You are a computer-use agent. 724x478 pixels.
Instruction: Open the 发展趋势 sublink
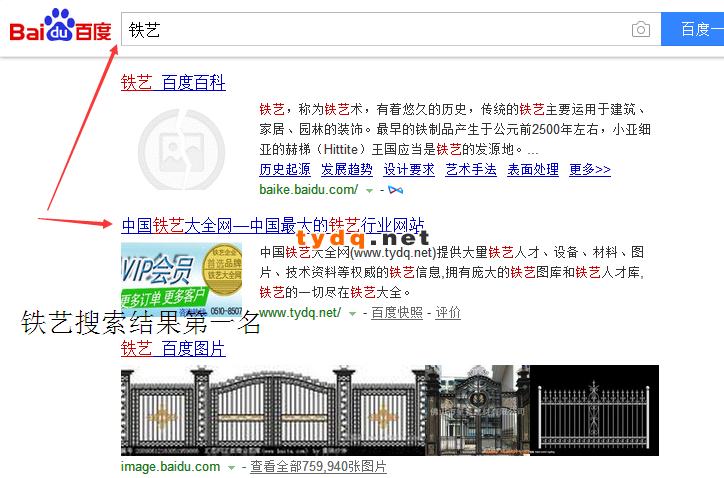[347, 169]
